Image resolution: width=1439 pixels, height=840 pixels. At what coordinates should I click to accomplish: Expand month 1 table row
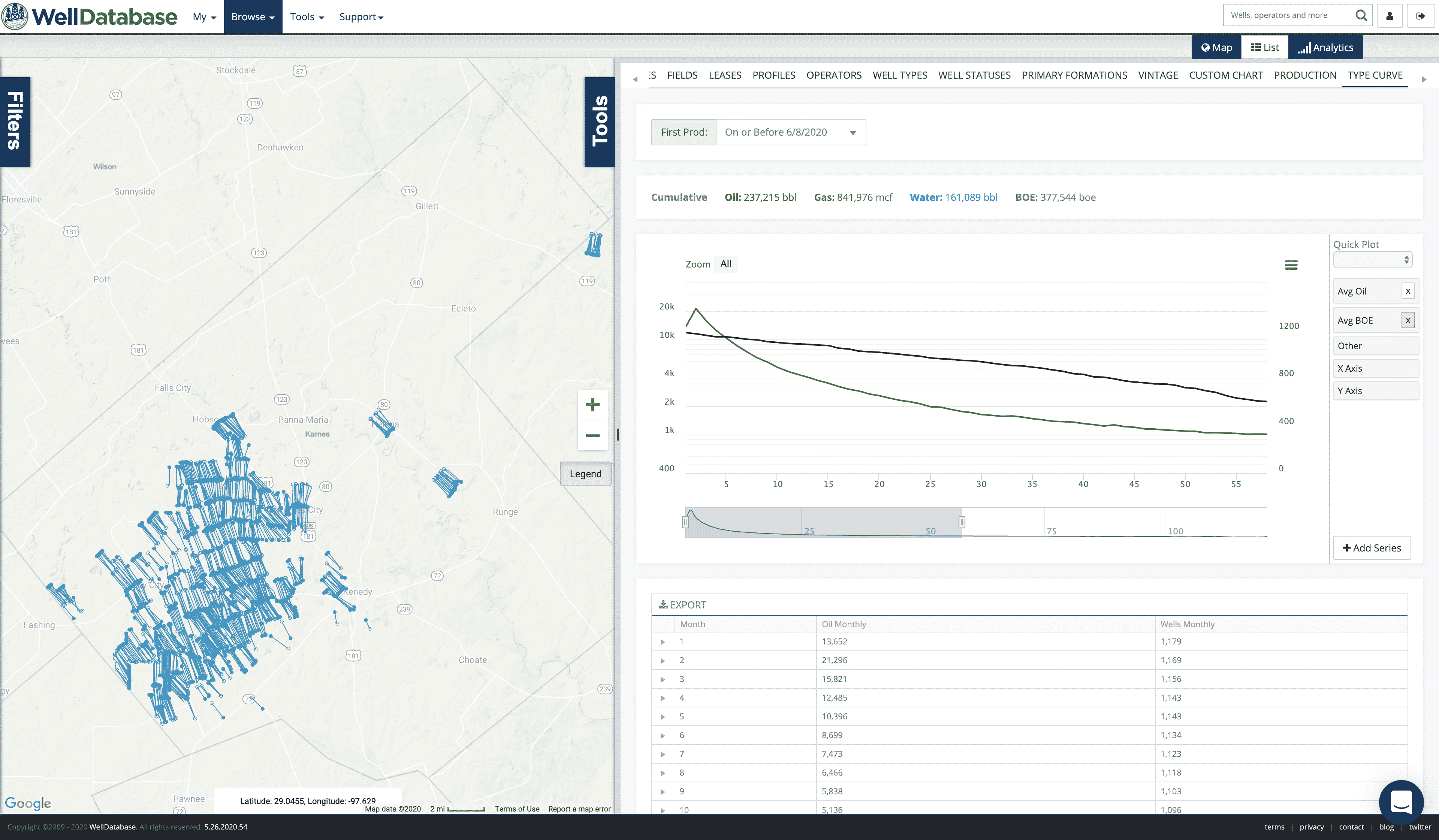(x=663, y=642)
